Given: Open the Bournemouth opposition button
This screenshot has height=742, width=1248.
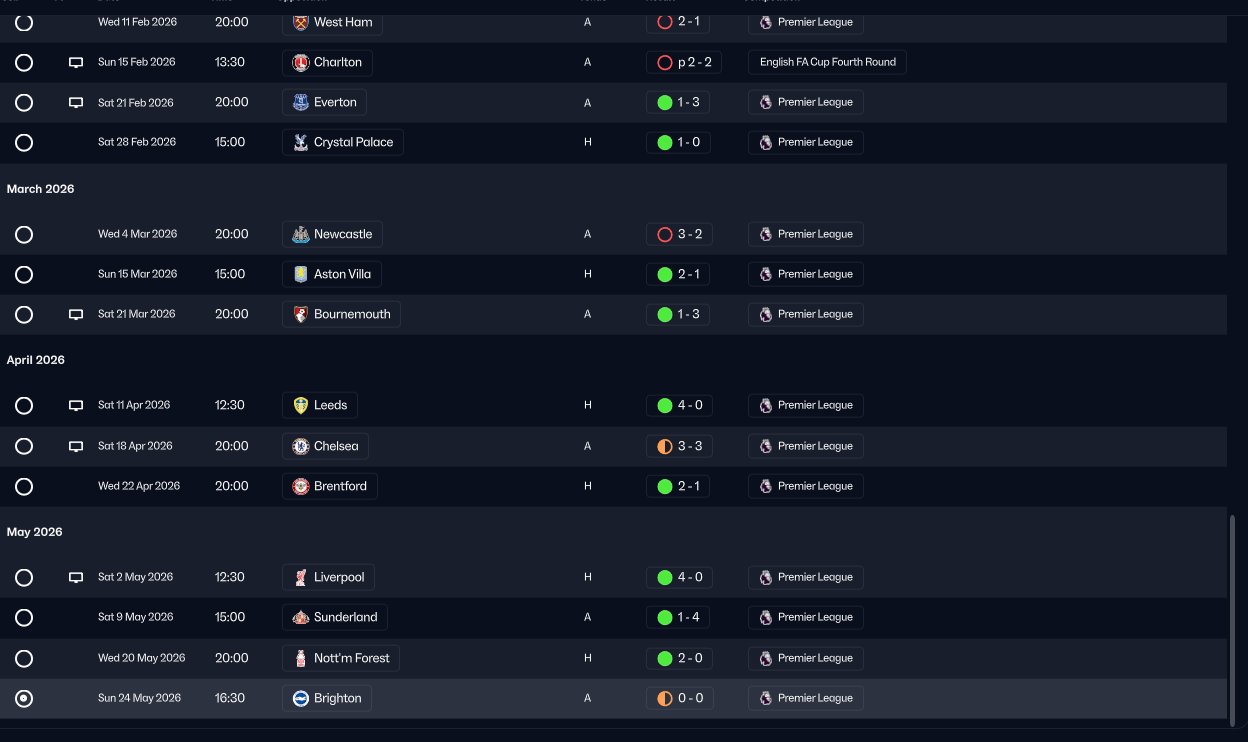Looking at the screenshot, I should tap(341, 314).
